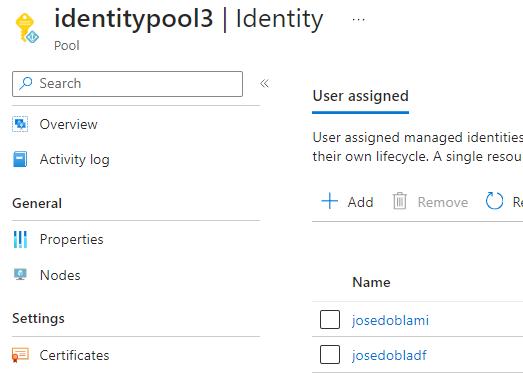Open the josedoblami identity link
The width and height of the screenshot is (523, 379).
[x=390, y=321]
